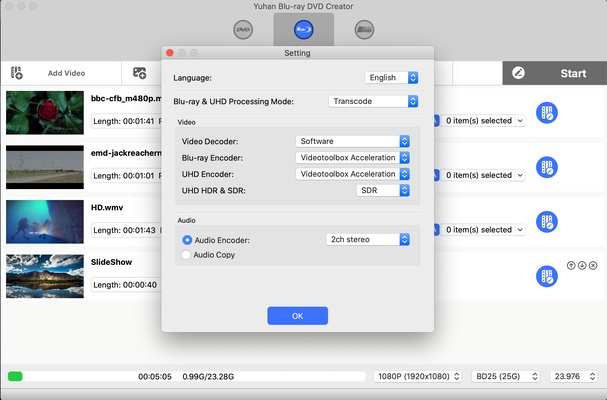Open the Processing Mode dropdown showing Transcode
This screenshot has height=400, width=607.
point(373,101)
